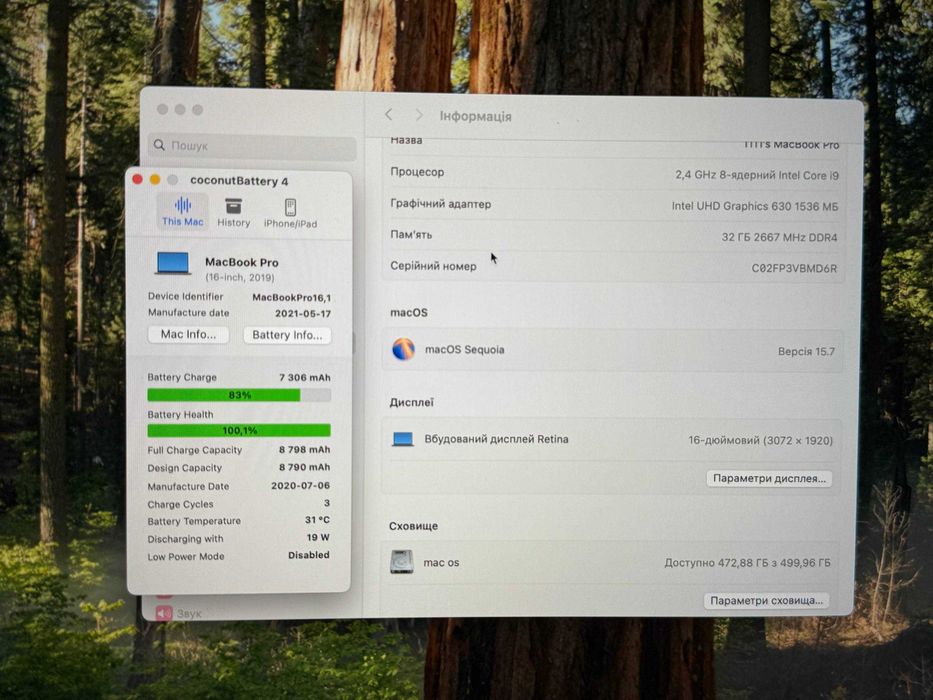
Task: Click the Low Power Mode Disabled value
Action: click(309, 555)
